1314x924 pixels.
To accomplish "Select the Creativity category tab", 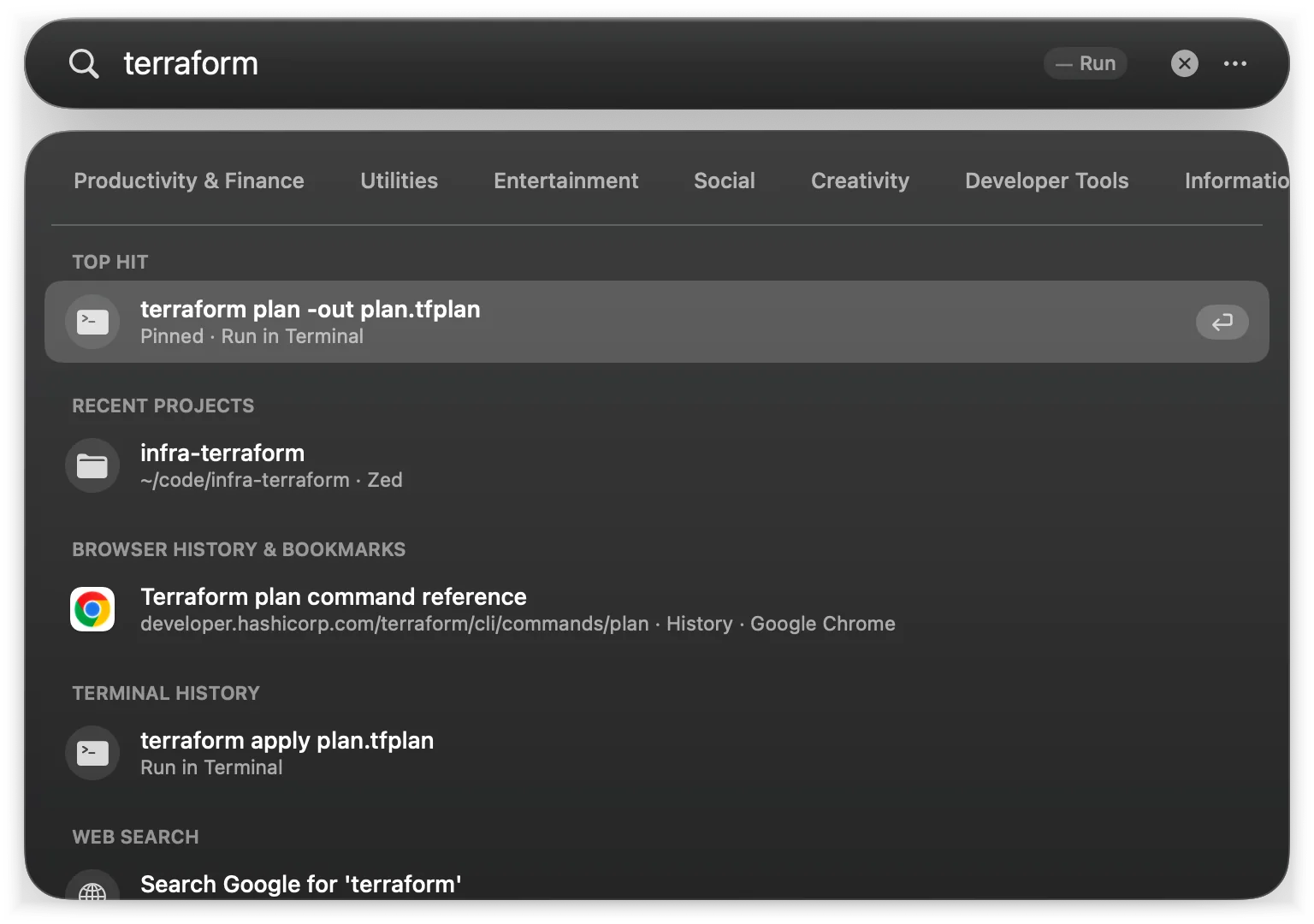I will tap(860, 181).
